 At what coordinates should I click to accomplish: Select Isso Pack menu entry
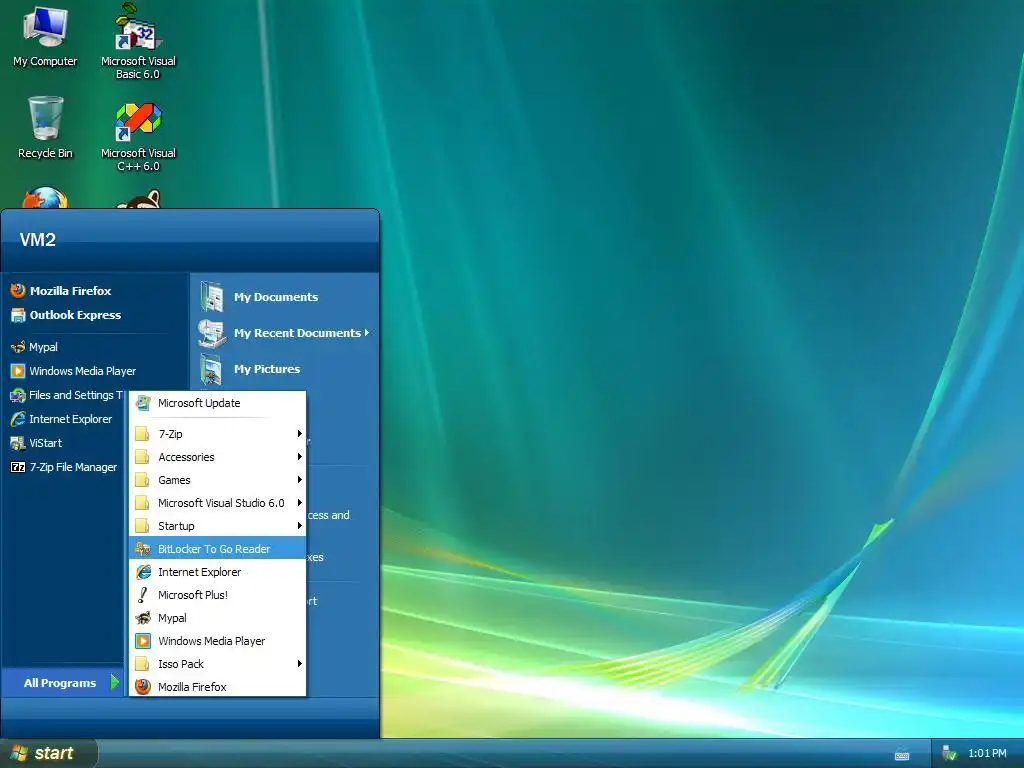pos(218,664)
